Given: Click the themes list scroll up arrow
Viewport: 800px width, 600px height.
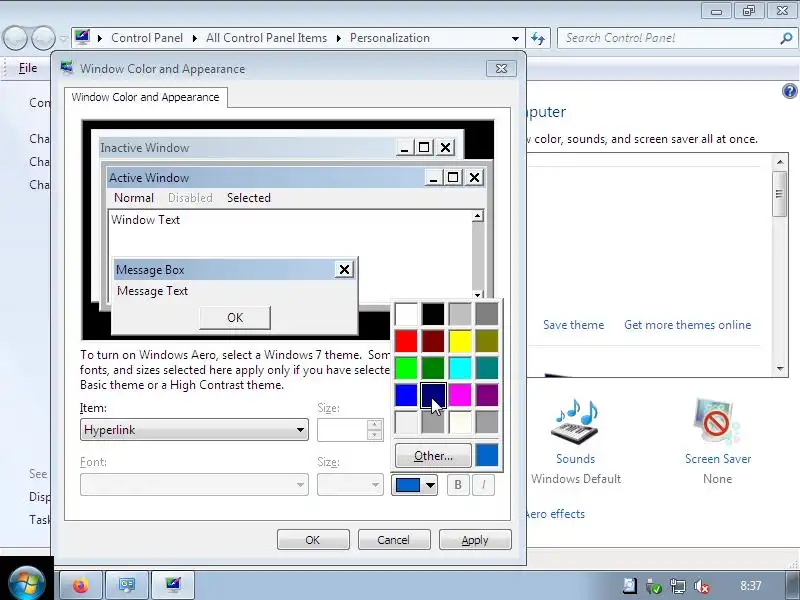Looking at the screenshot, I should [780, 162].
